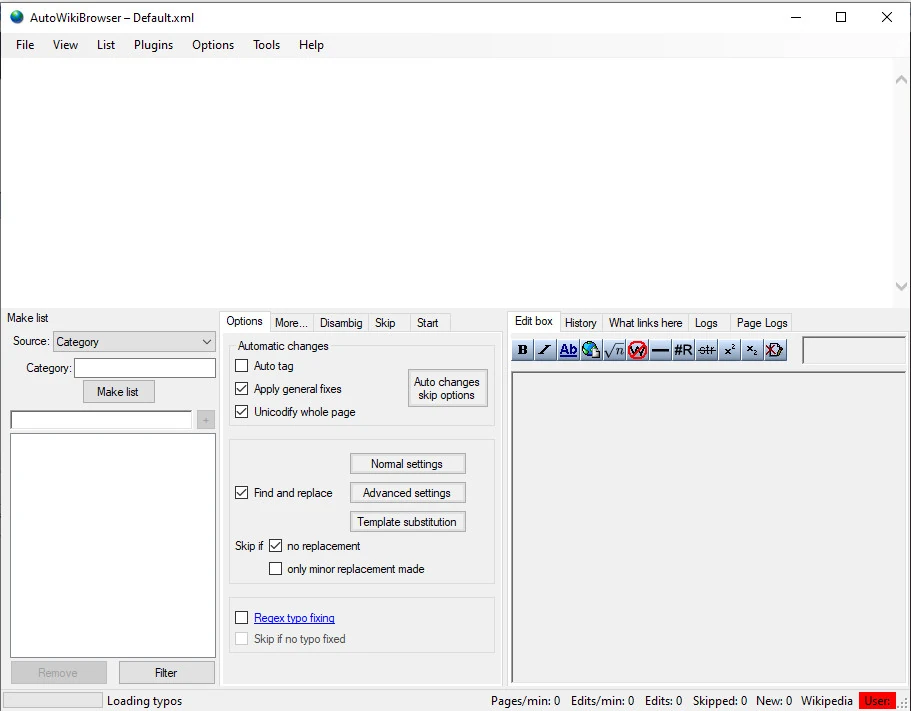Insert internal link with Ab icon
Image resolution: width=911 pixels, height=711 pixels.
568,350
